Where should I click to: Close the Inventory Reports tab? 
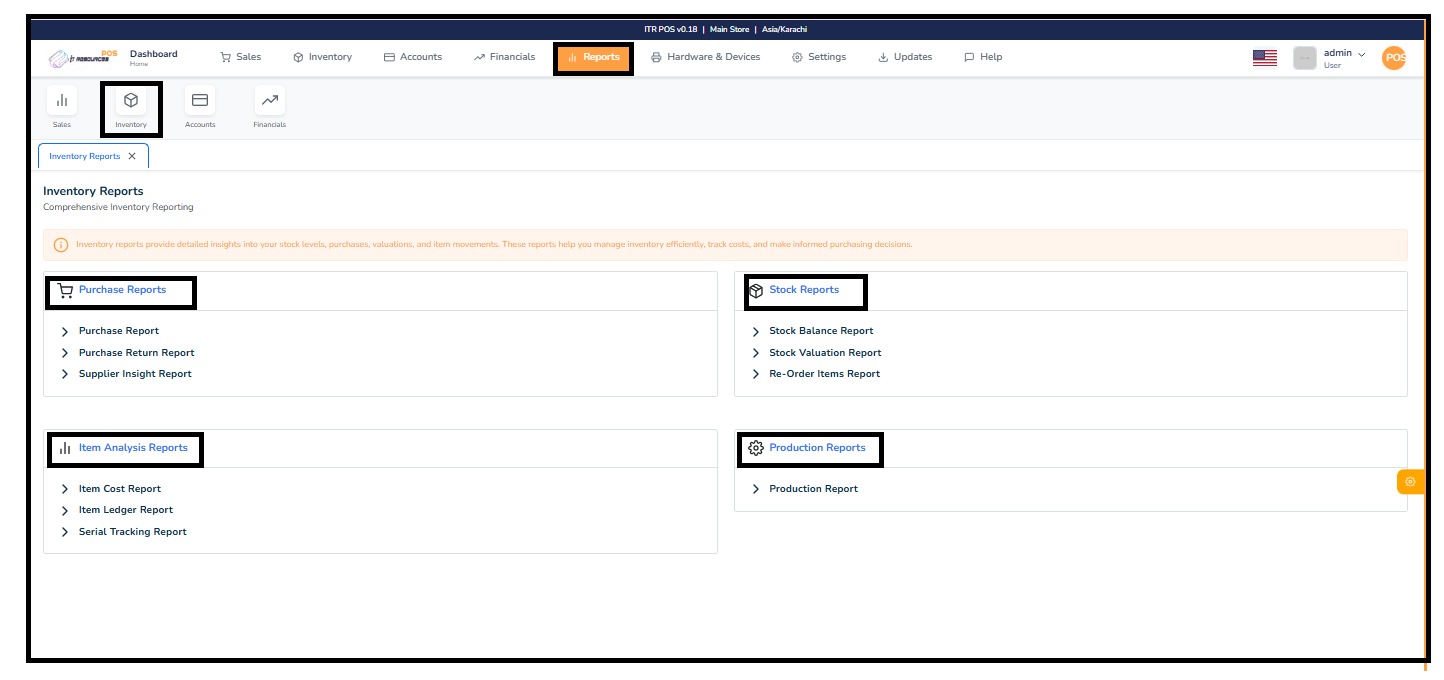[x=131, y=156]
